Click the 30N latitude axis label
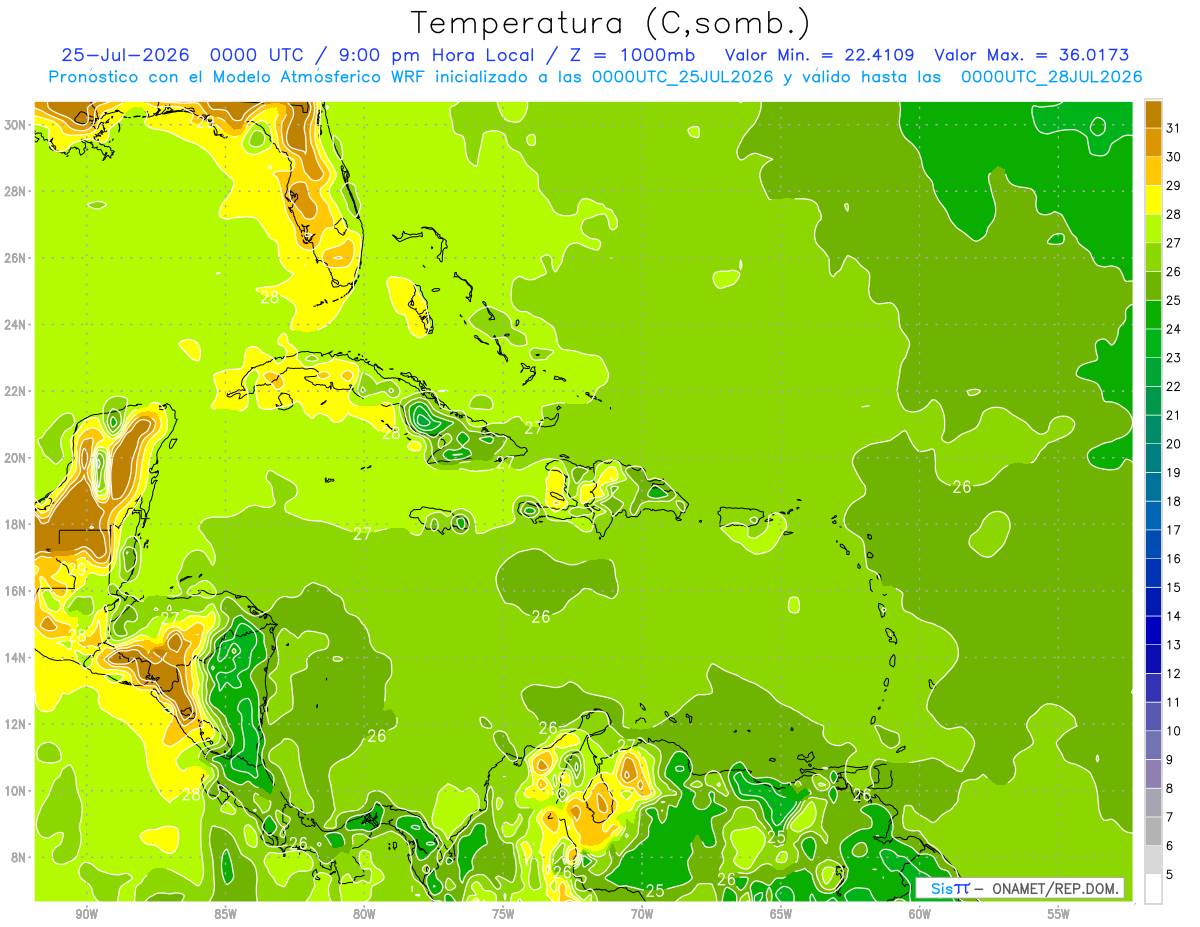This screenshot has height=927, width=1200. pyautogui.click(x=17, y=125)
